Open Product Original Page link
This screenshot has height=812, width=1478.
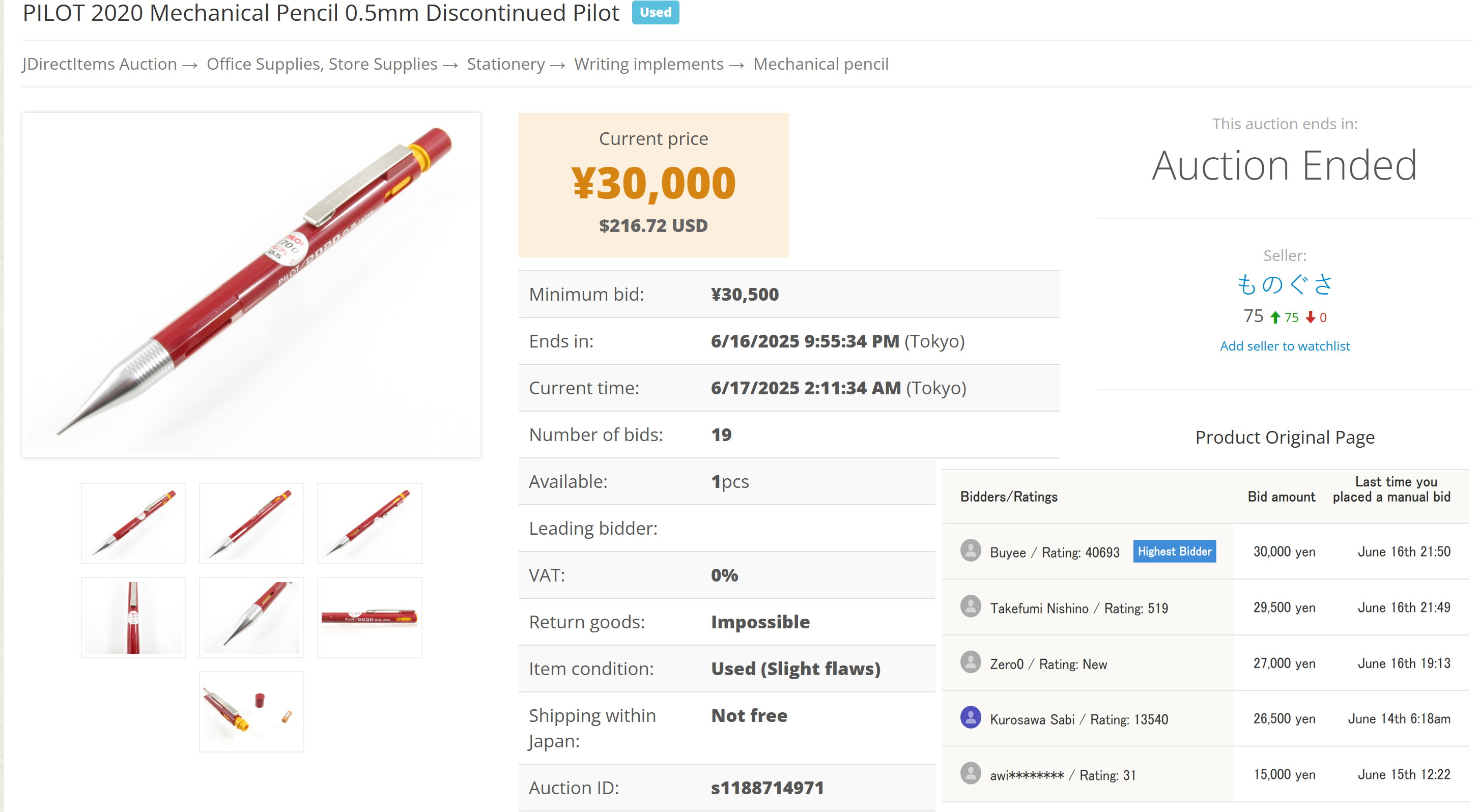pos(1285,438)
